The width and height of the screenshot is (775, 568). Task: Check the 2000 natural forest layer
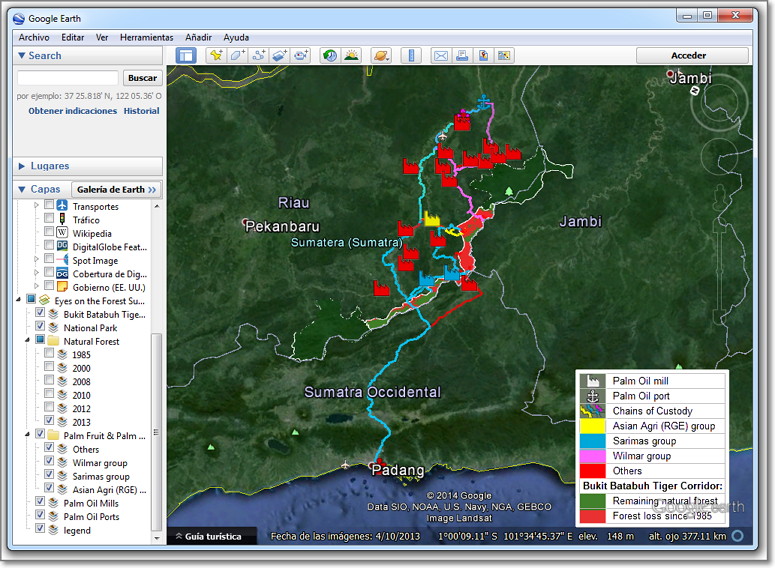coord(49,366)
